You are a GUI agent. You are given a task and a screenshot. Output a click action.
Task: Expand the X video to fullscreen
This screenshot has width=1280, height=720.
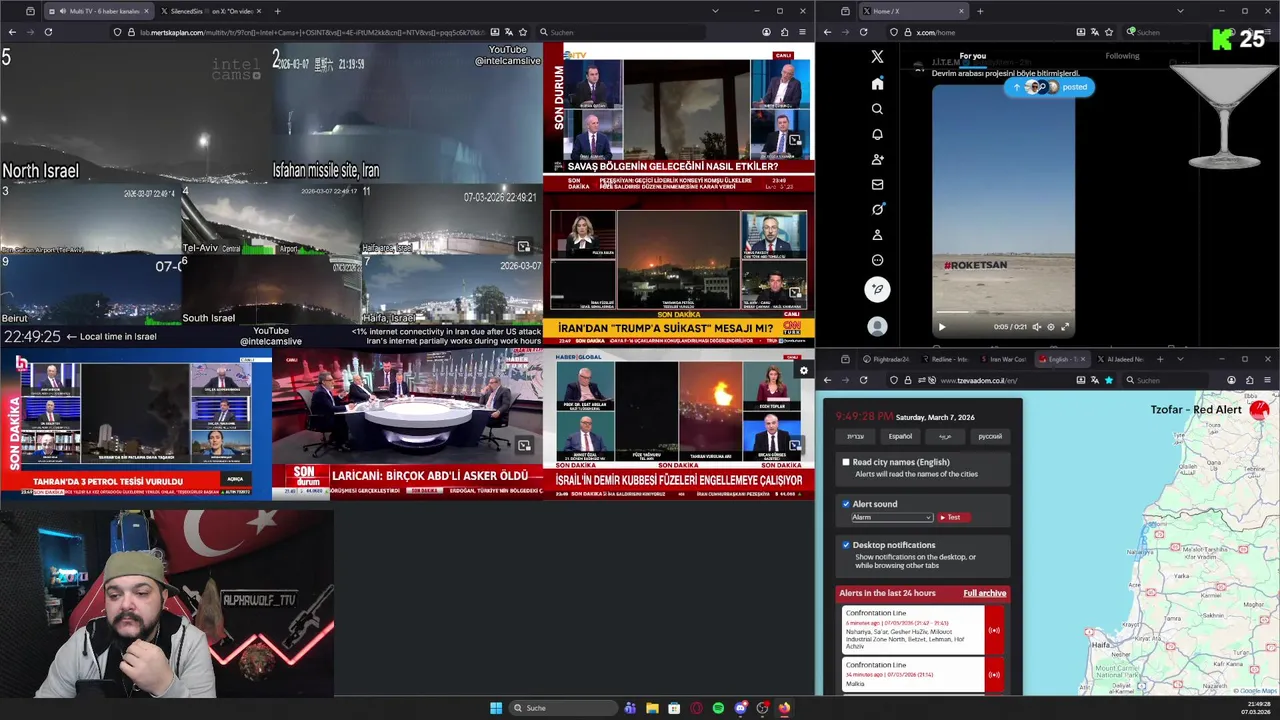click(x=1065, y=327)
